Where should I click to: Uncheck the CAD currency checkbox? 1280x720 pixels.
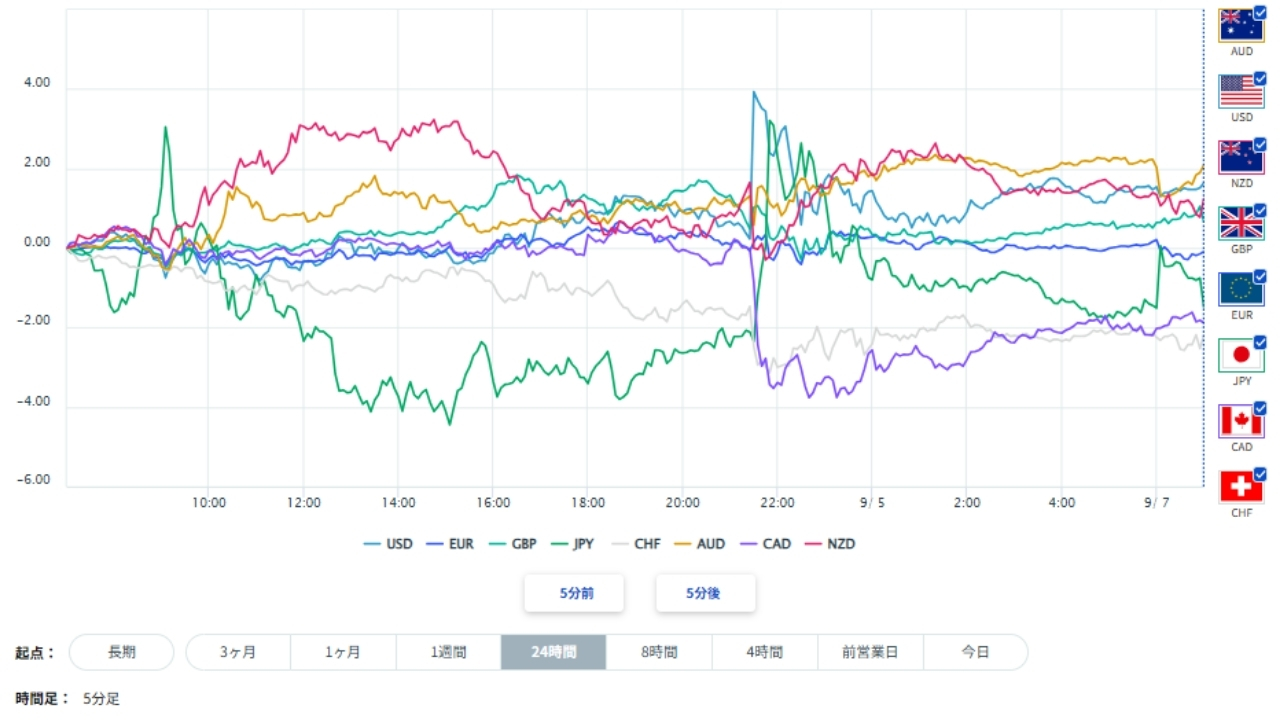1259,409
